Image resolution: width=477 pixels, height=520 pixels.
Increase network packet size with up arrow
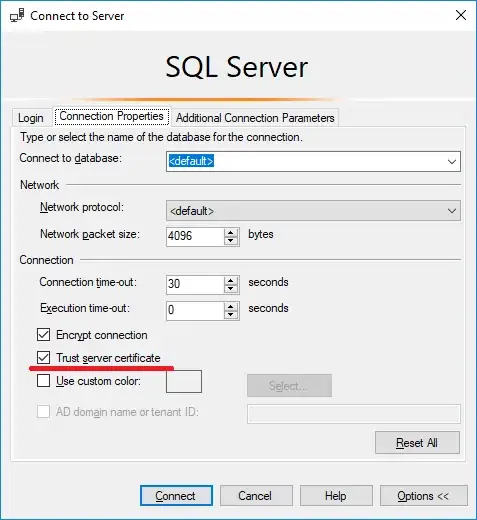pyautogui.click(x=231, y=232)
